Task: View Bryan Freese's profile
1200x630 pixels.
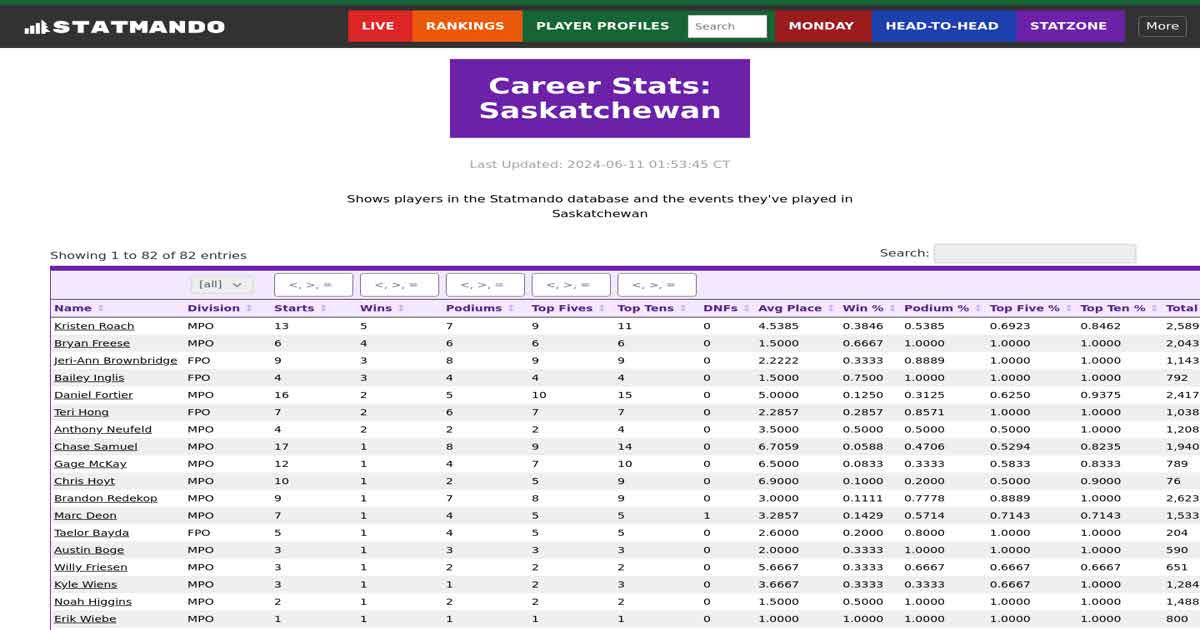Action: [90, 343]
